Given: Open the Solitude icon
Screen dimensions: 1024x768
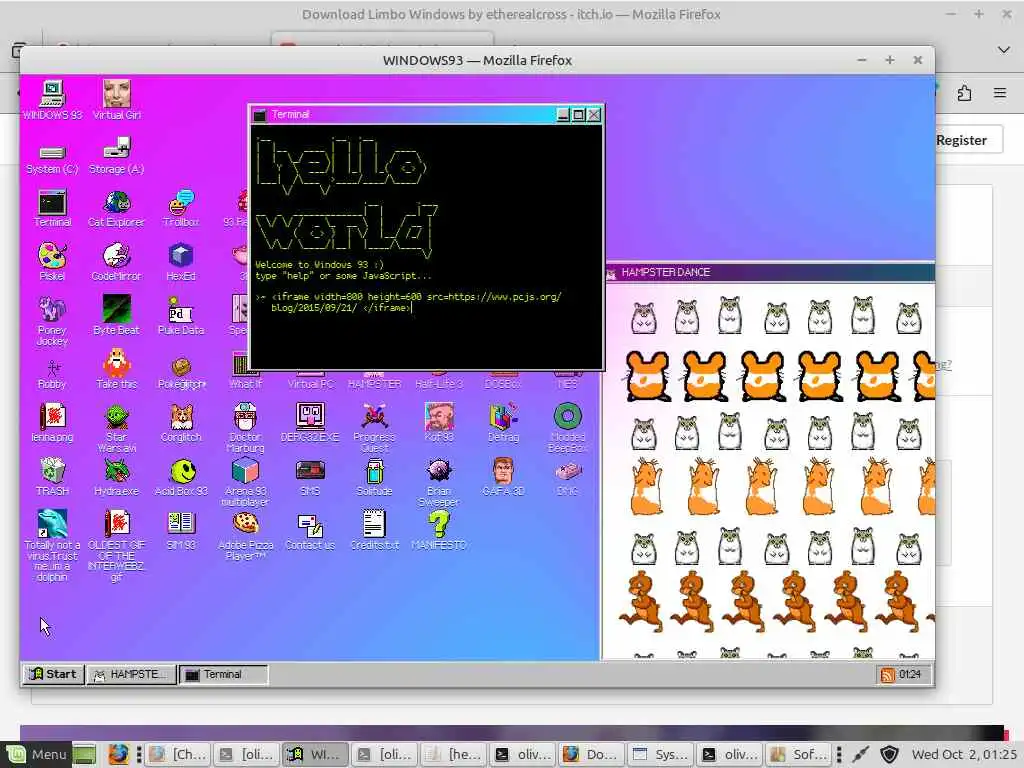Looking at the screenshot, I should coord(374,476).
